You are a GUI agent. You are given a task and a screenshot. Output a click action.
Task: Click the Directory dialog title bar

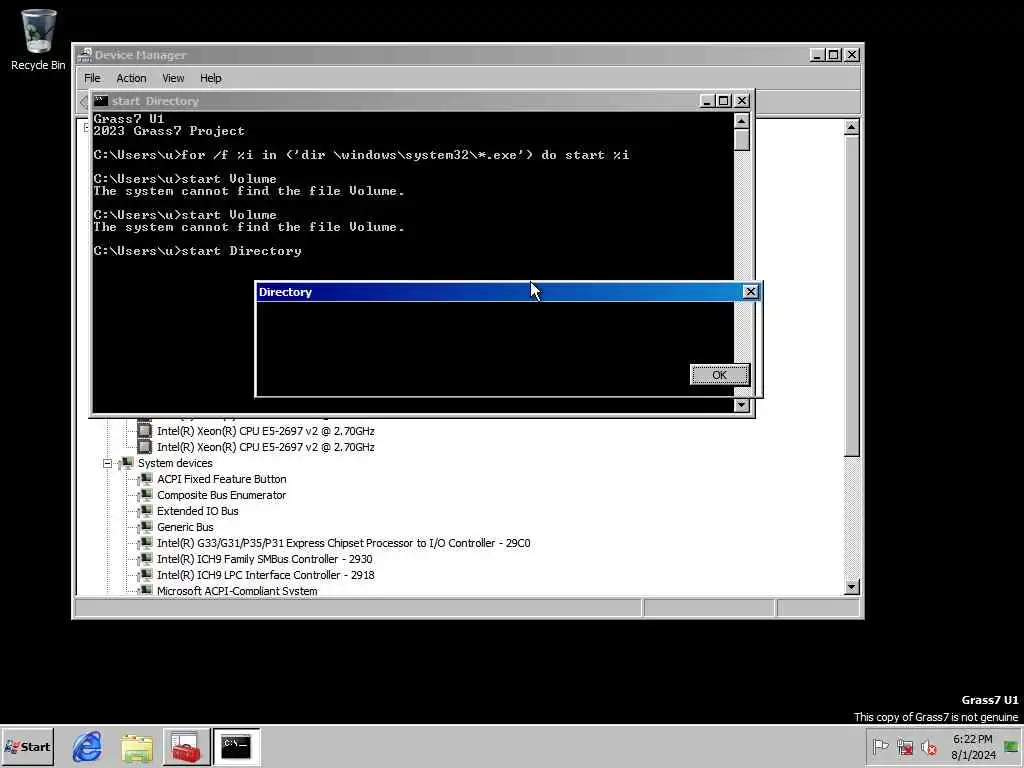pyautogui.click(x=500, y=292)
